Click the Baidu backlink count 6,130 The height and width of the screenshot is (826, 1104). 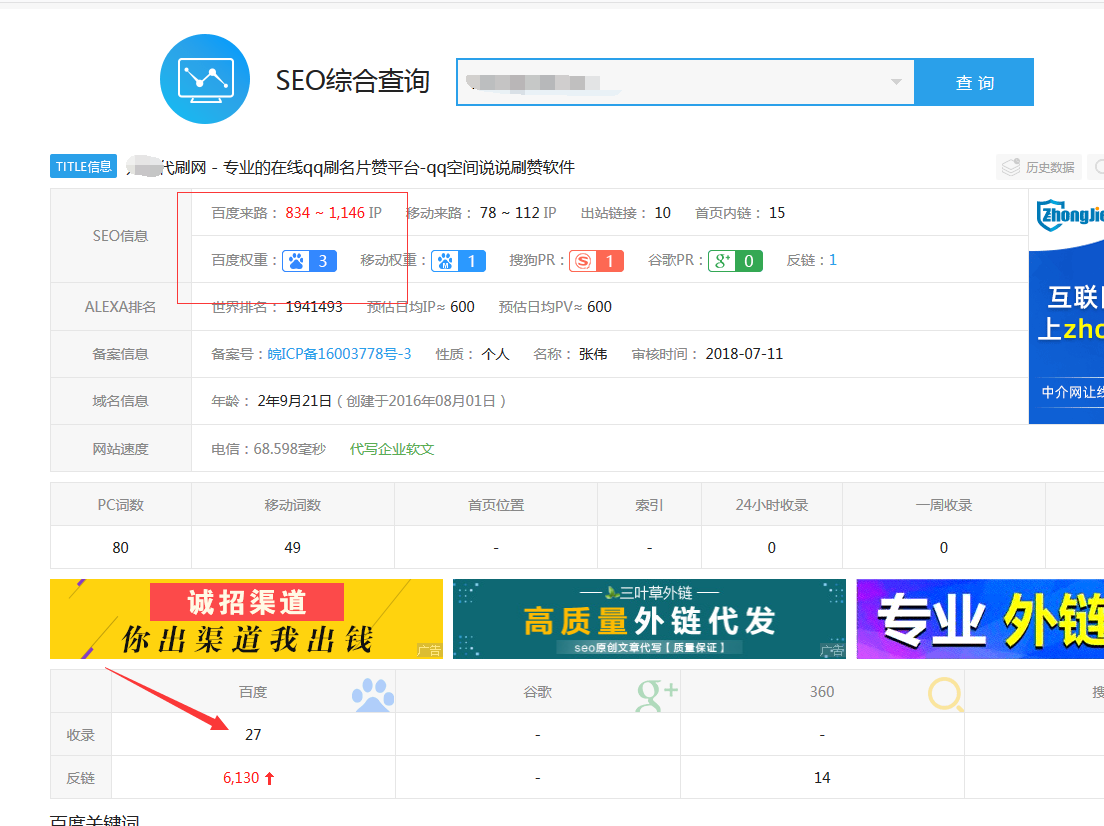241,778
